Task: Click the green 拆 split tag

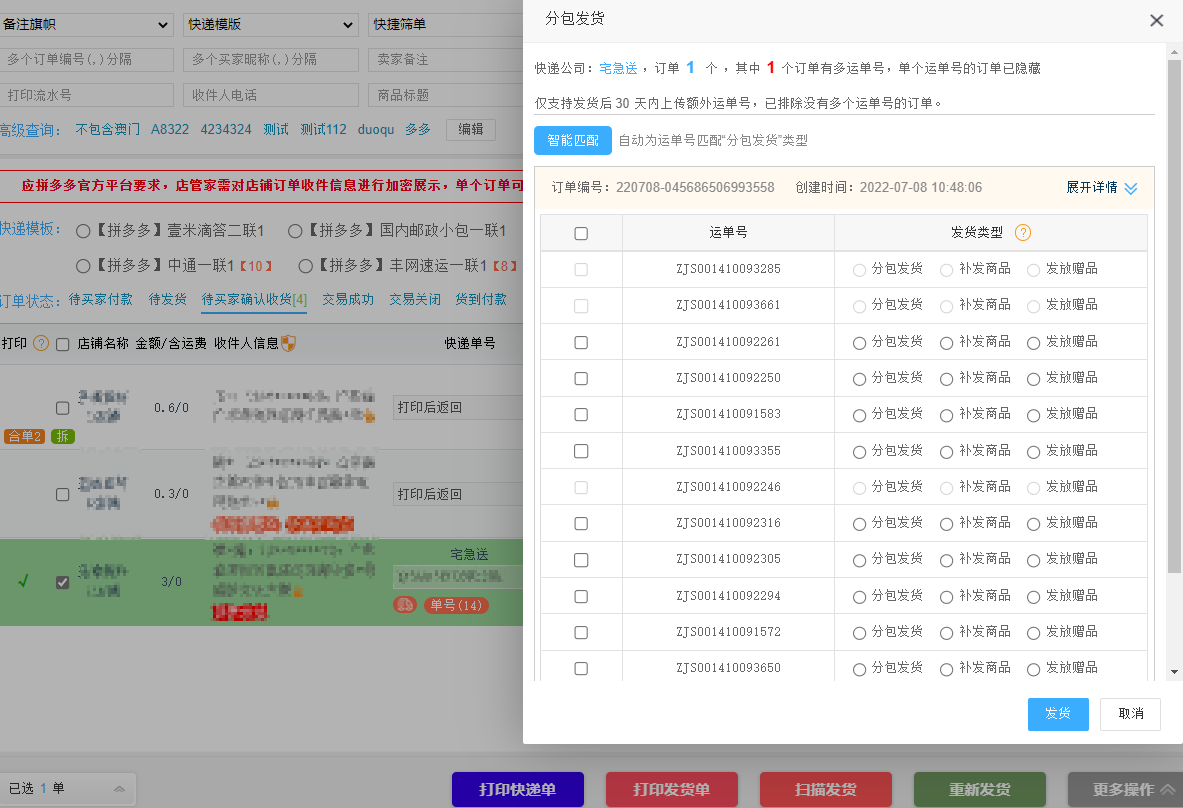Action: click(x=63, y=436)
